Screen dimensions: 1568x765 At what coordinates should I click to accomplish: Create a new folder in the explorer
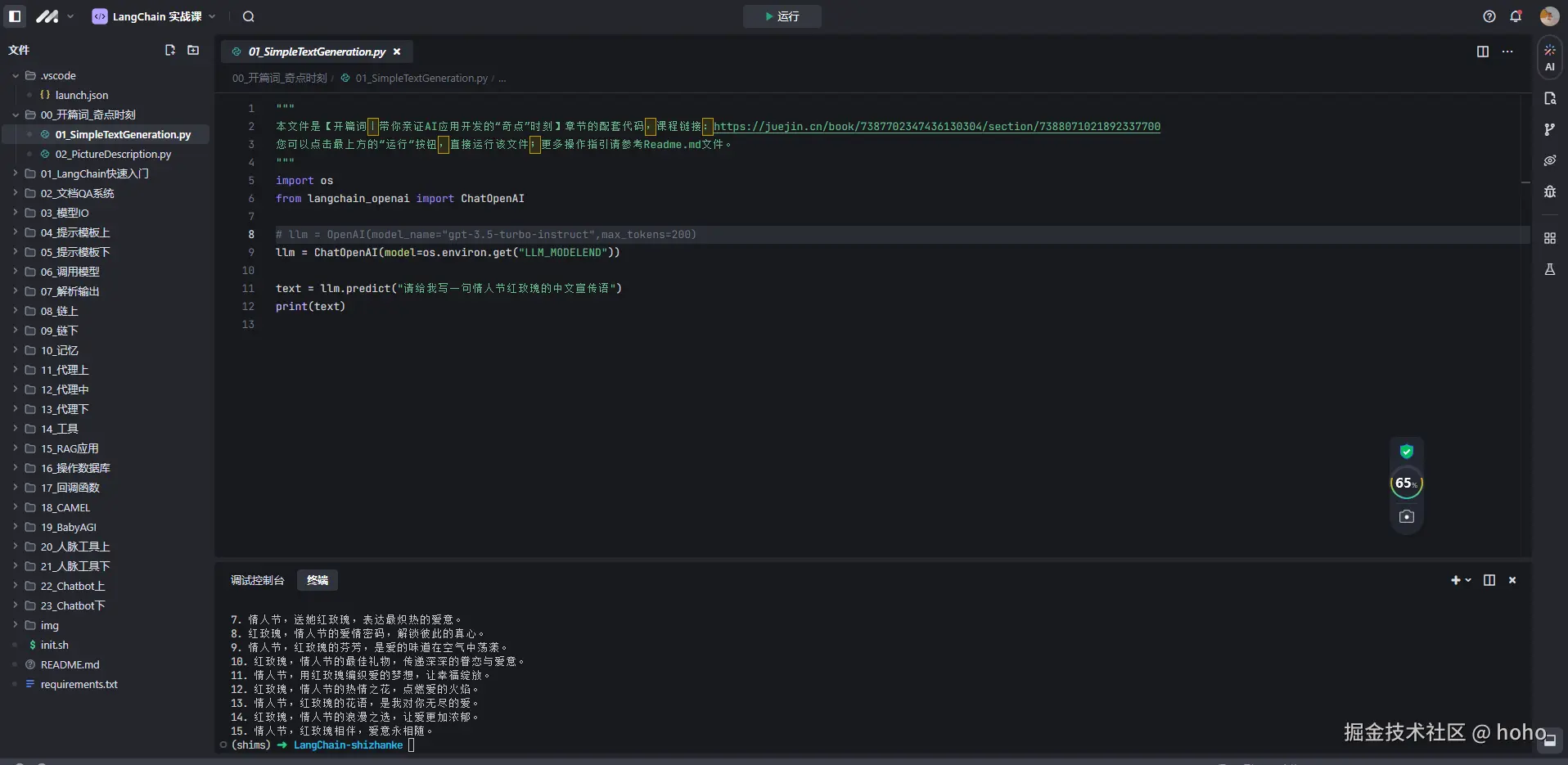[x=193, y=50]
